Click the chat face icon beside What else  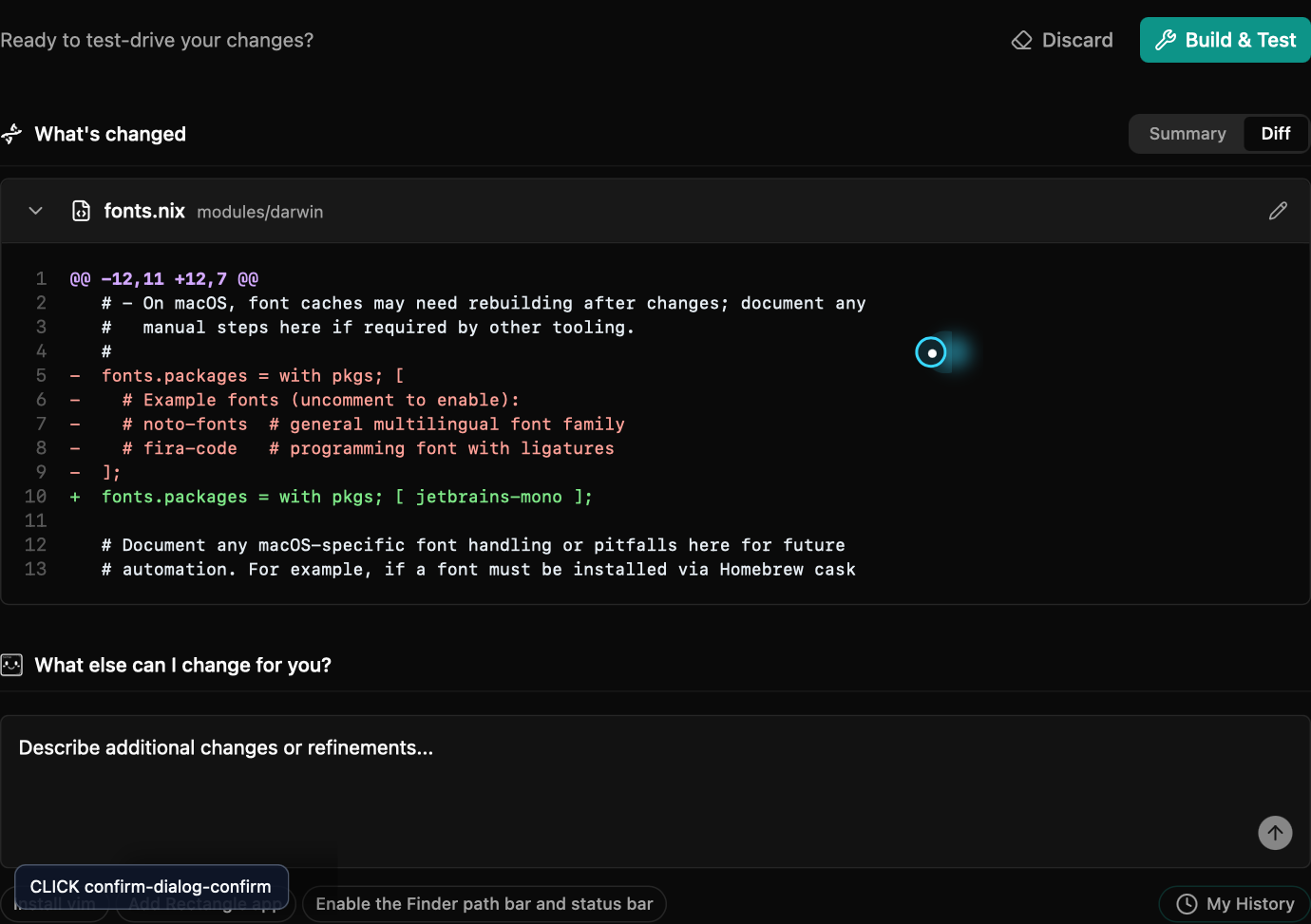pos(11,665)
